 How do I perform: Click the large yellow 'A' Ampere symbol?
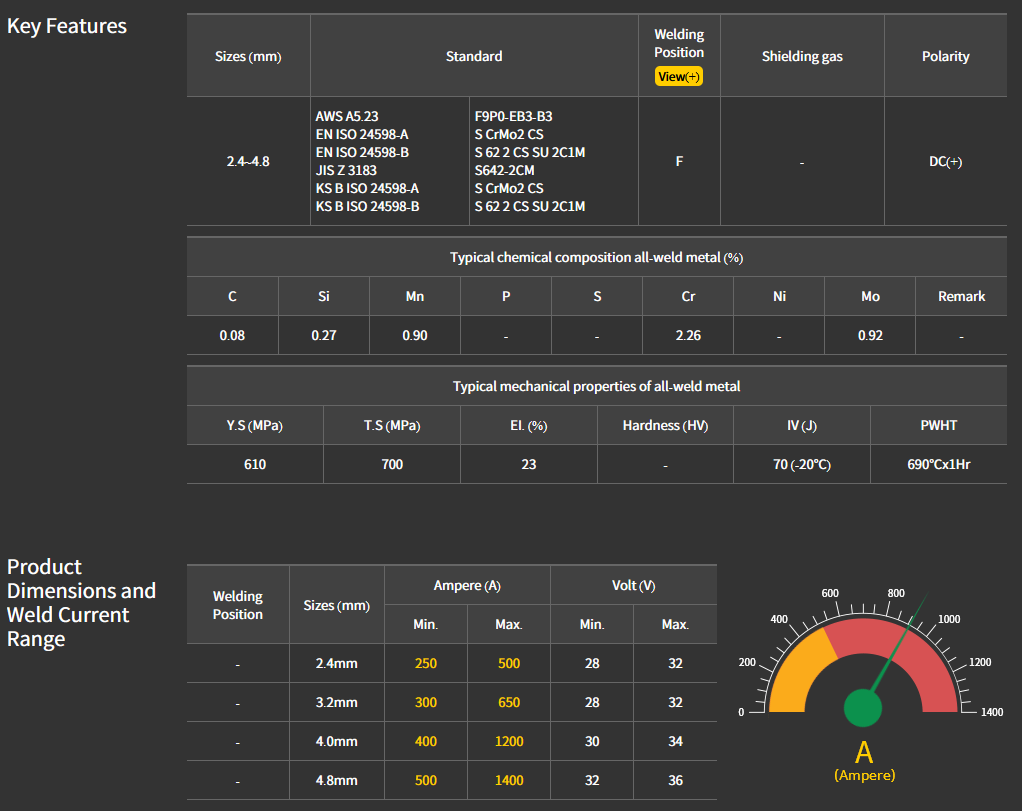[864, 752]
